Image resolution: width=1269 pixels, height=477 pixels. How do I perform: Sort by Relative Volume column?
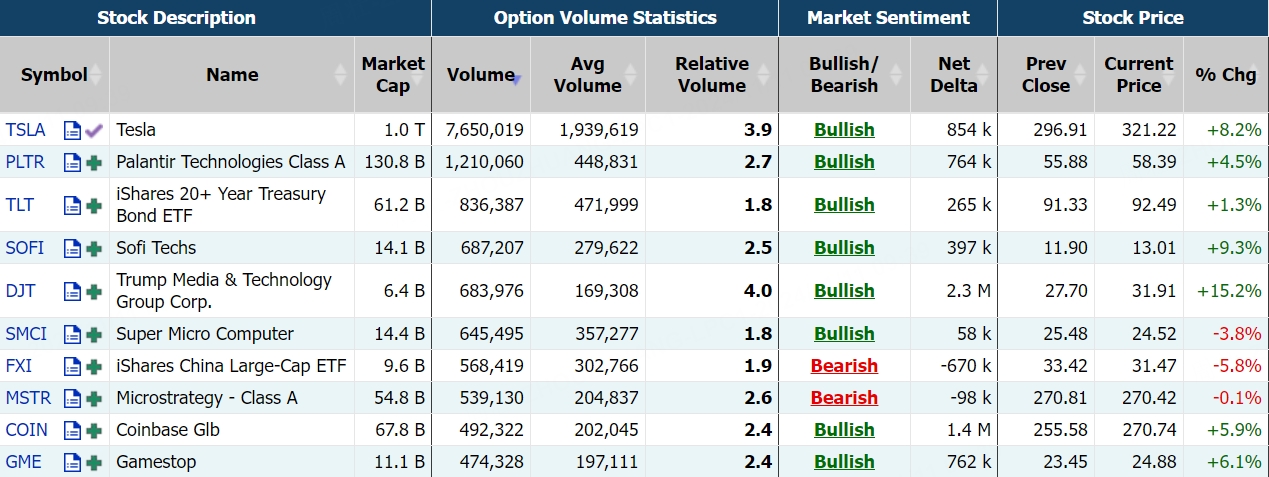(712, 75)
